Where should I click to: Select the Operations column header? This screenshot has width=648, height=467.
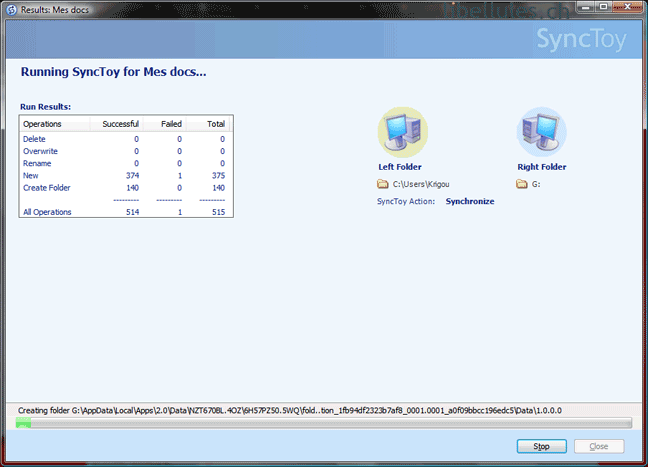pyautogui.click(x=55, y=124)
